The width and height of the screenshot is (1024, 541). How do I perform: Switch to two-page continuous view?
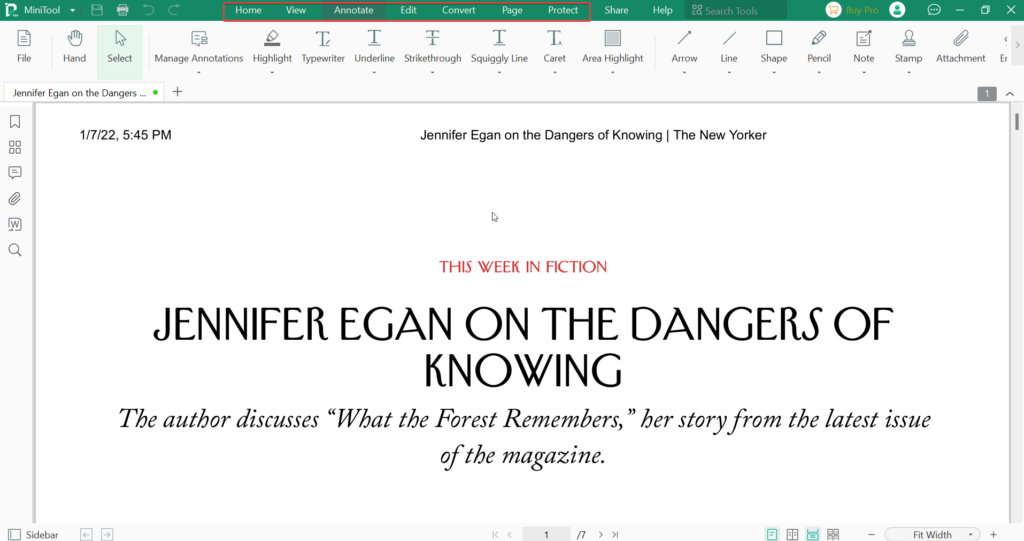pyautogui.click(x=833, y=534)
